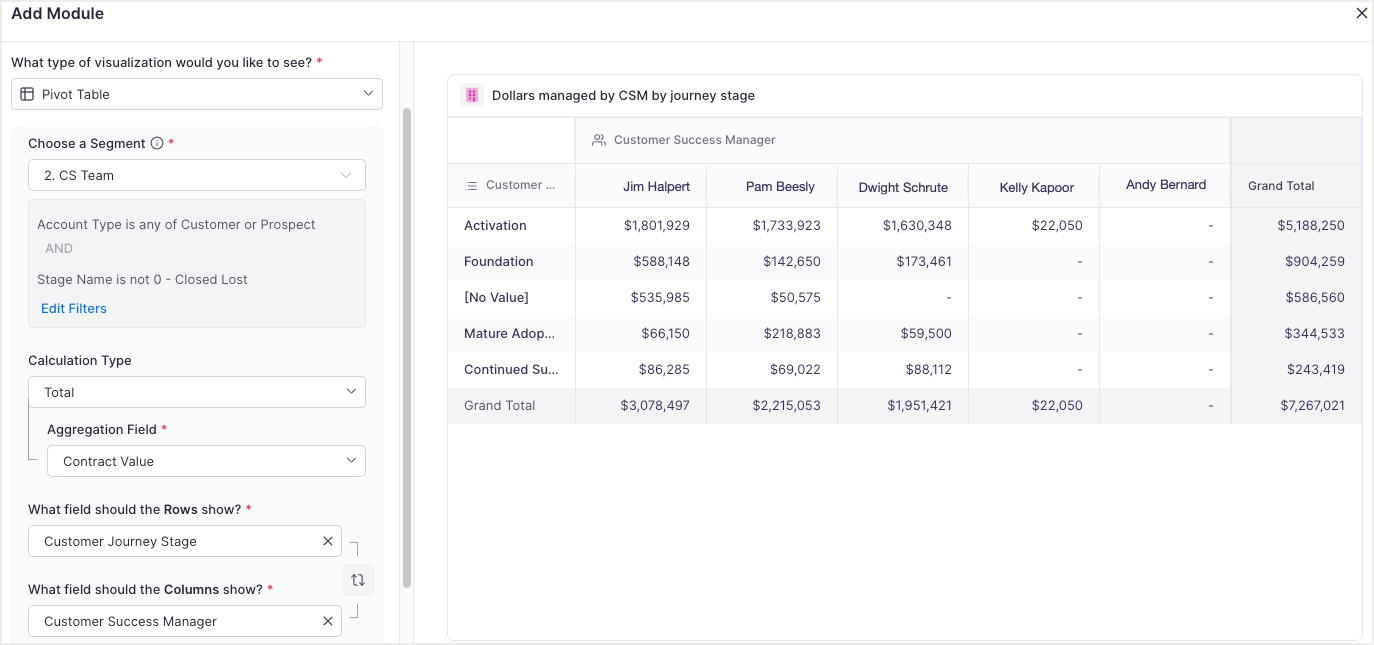The image size is (1374, 645).
Task: Click the info icon beside Choose a Segment
Action: [x=157, y=144]
